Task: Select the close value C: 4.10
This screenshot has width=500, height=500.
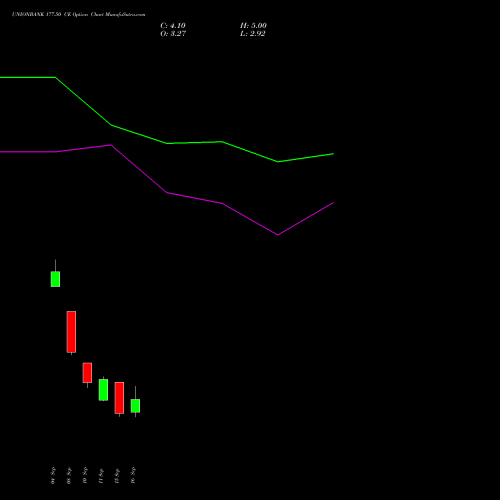Action: point(173,26)
